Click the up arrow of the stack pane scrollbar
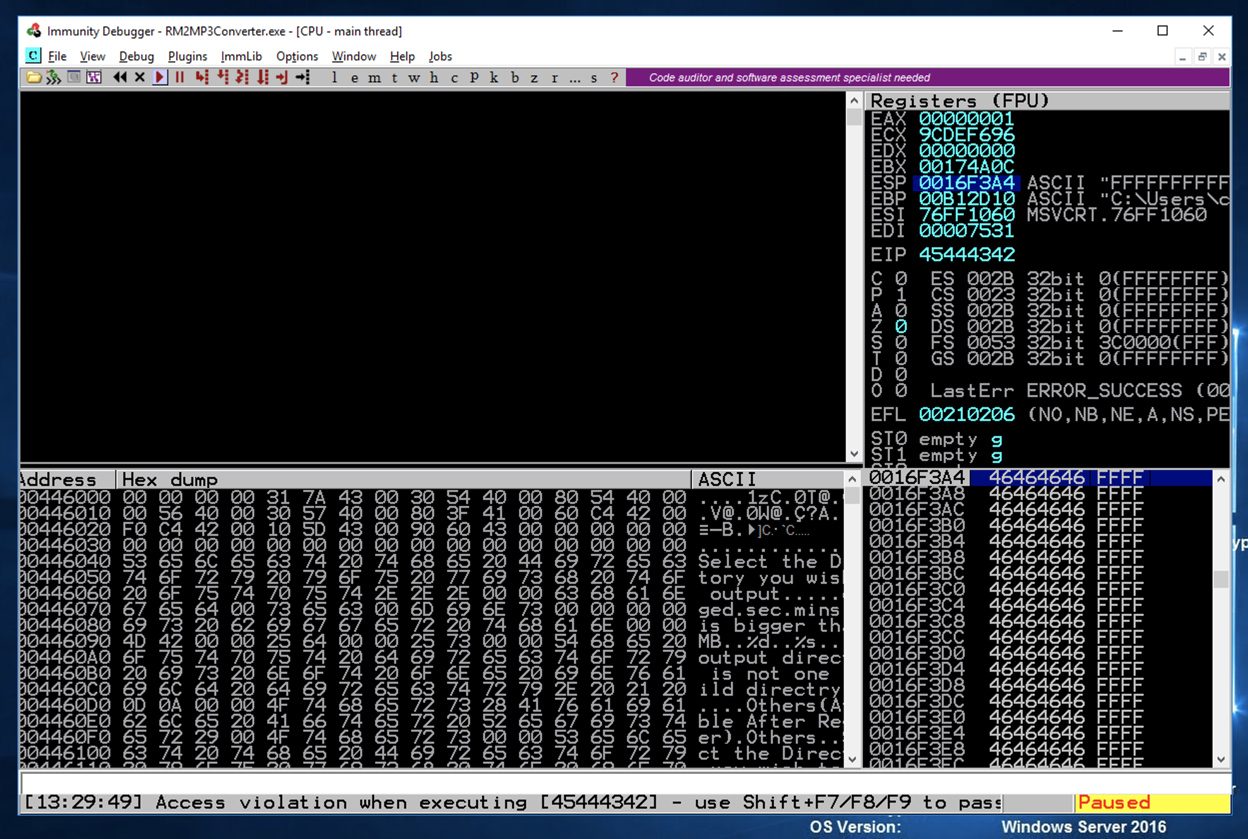Screen dimensions: 1248x839 (x=1221, y=479)
